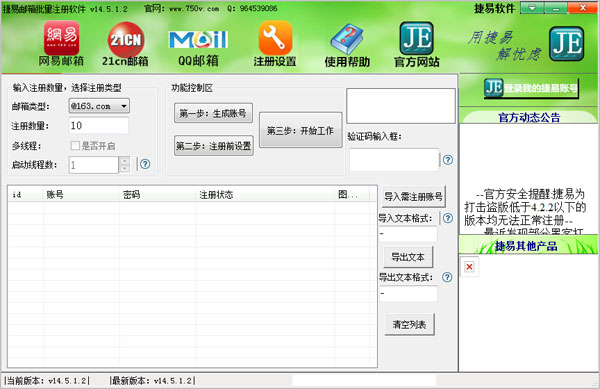Open the 官方动态公告 panel header

click(529, 117)
